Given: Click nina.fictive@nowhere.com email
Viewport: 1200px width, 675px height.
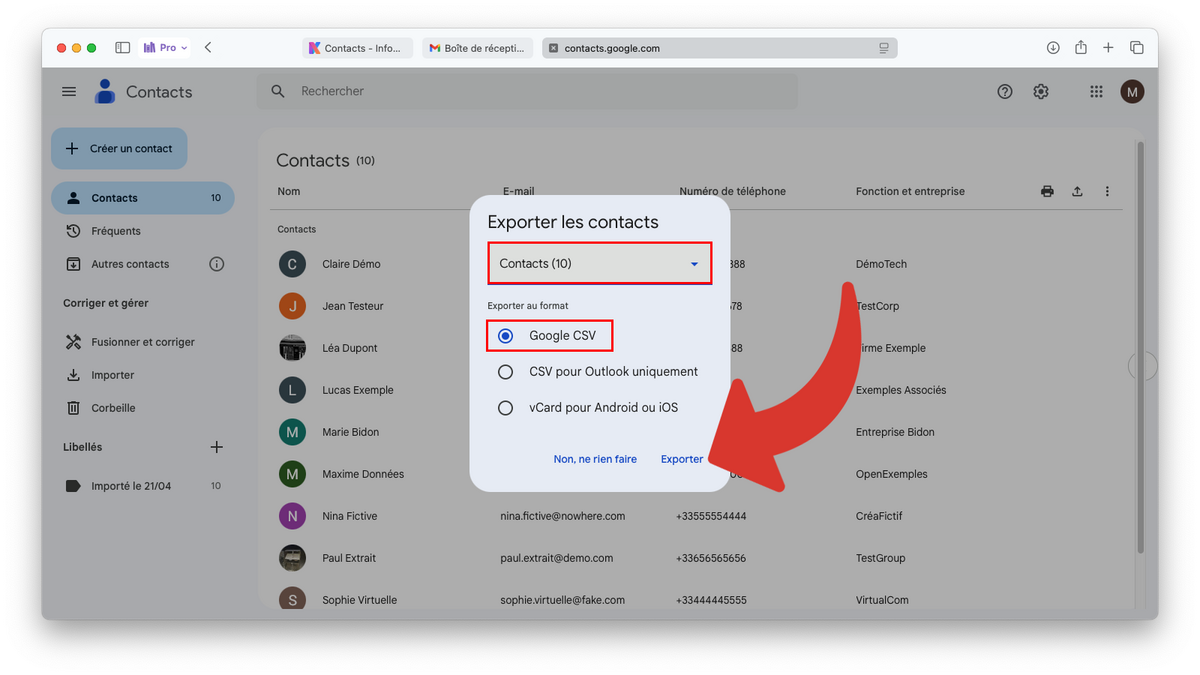Looking at the screenshot, I should (563, 516).
